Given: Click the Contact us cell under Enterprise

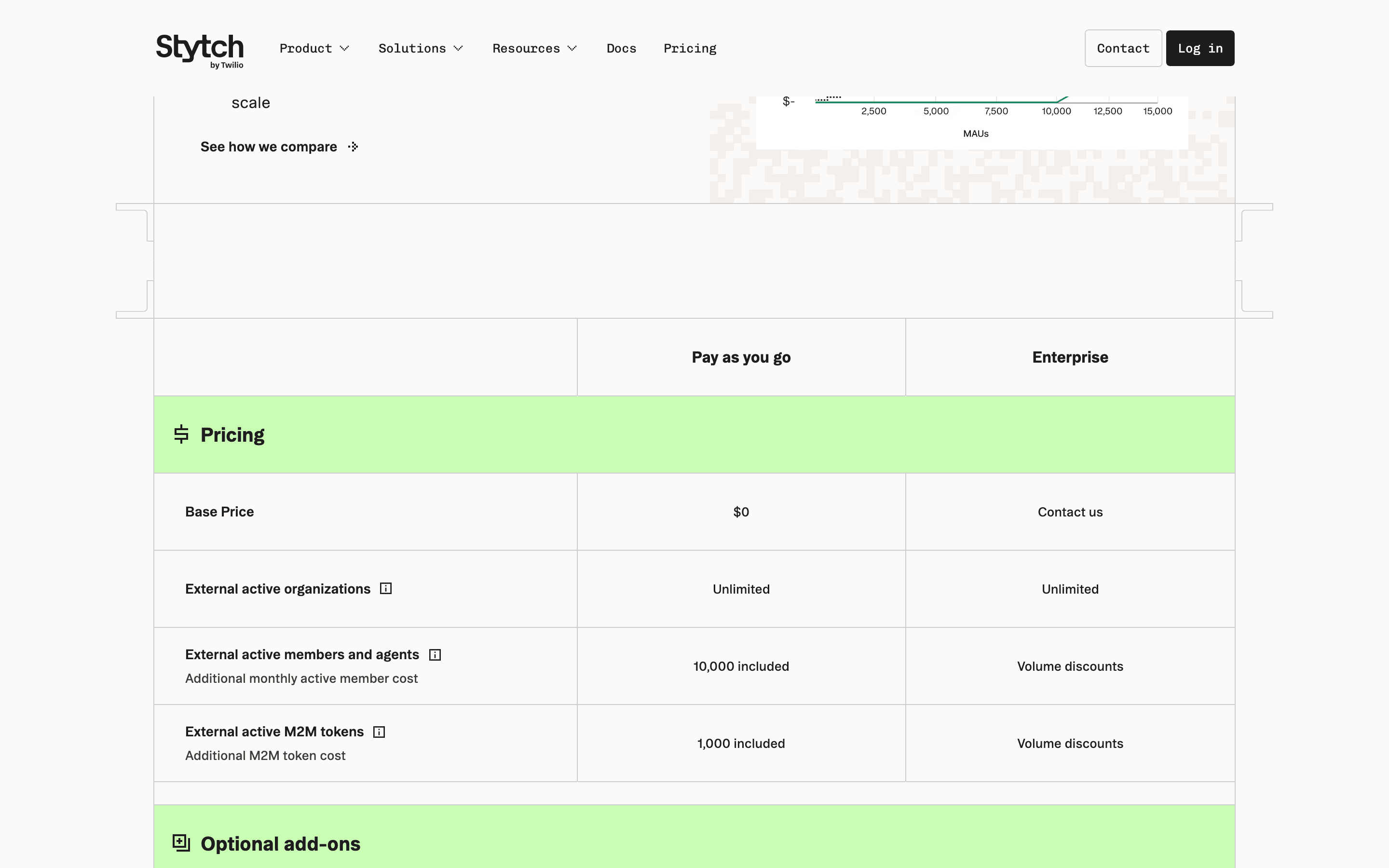Looking at the screenshot, I should coord(1070,512).
